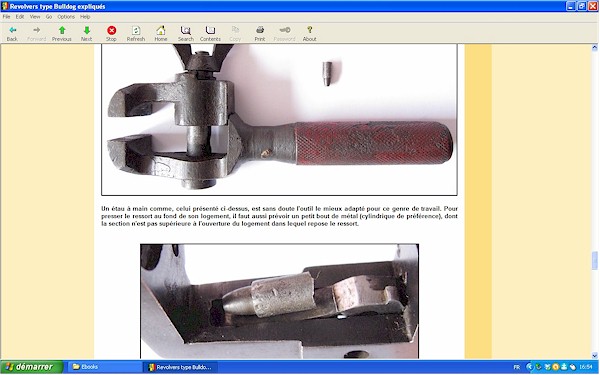Click the vertical scrollbar down arrow
The width and height of the screenshot is (600, 375).
(595, 355)
